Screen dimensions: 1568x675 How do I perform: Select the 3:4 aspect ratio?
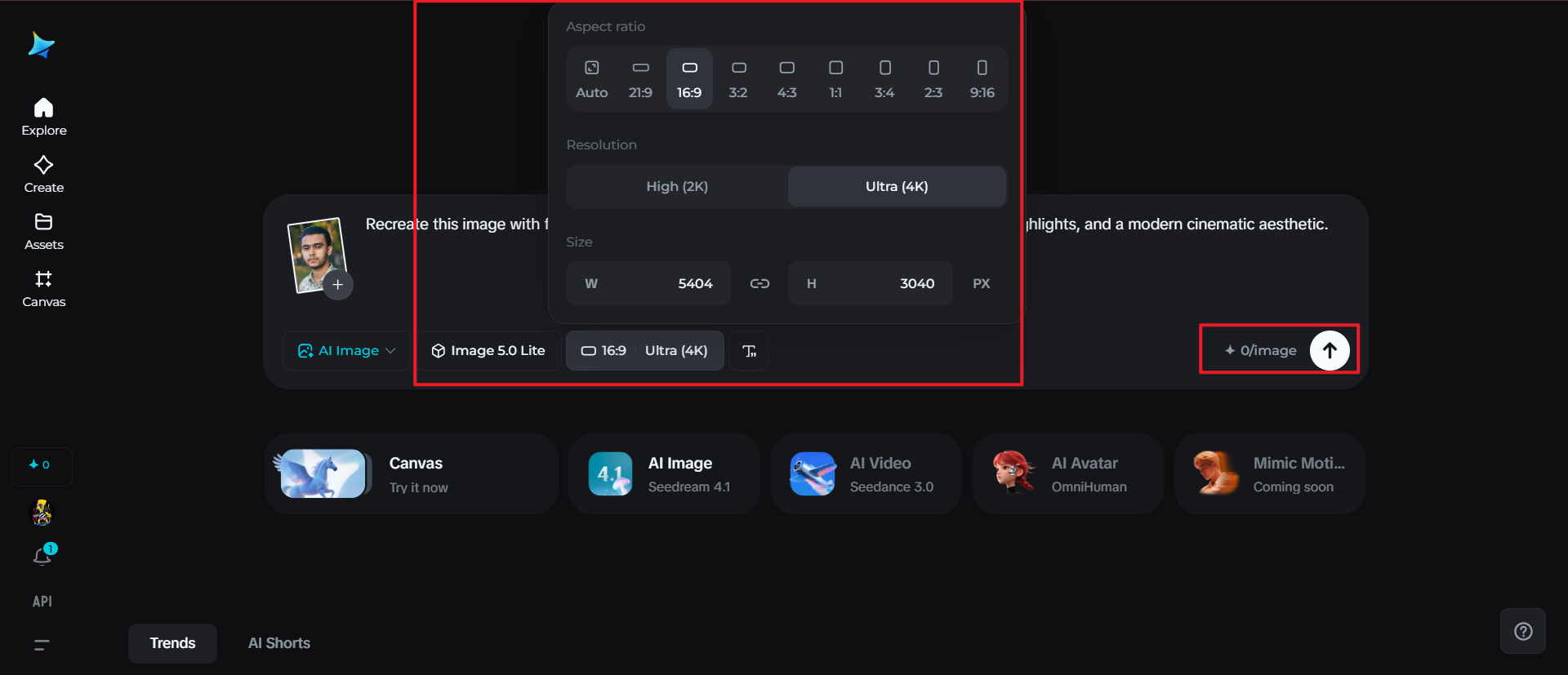pyautogui.click(x=884, y=78)
